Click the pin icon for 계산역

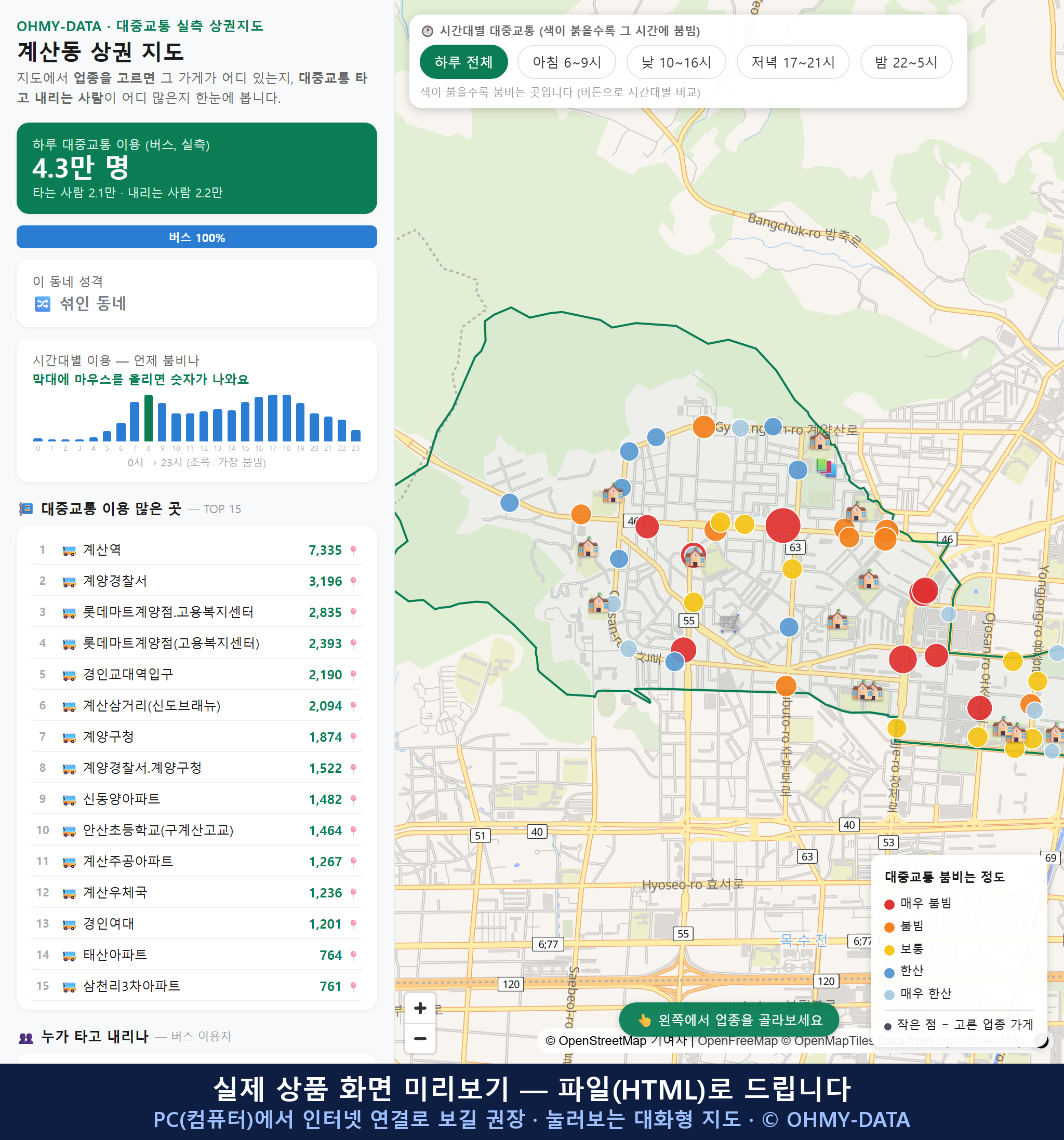click(x=353, y=551)
